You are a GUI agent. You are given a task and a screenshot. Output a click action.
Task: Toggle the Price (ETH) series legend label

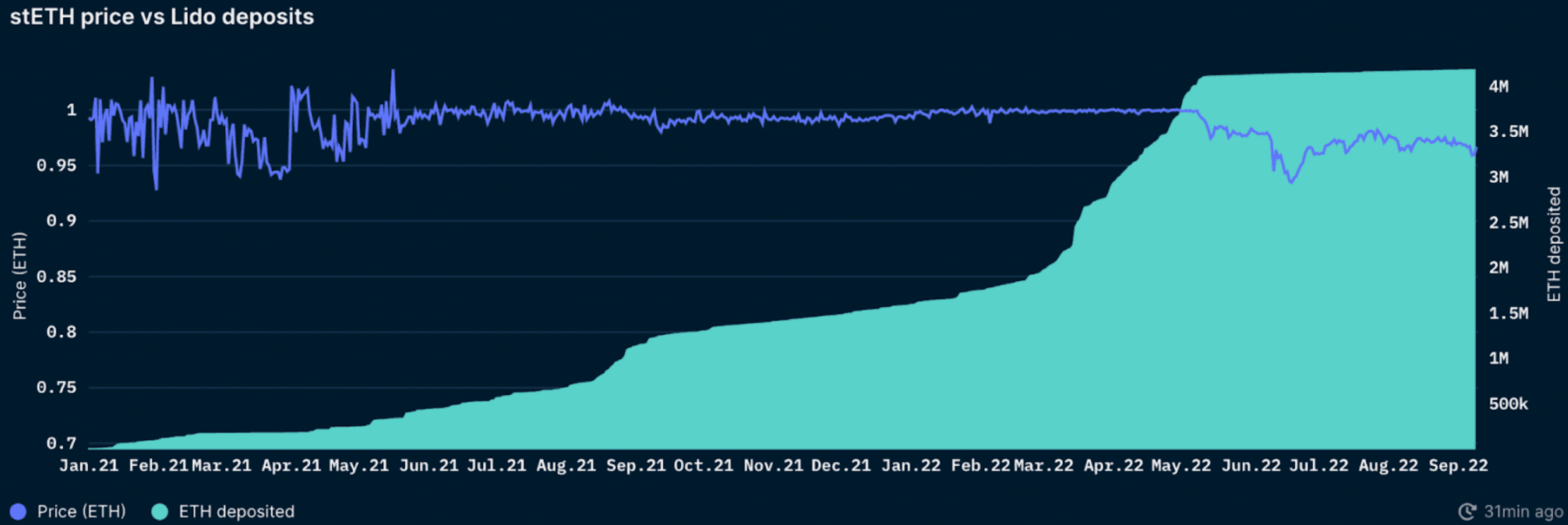[81, 512]
